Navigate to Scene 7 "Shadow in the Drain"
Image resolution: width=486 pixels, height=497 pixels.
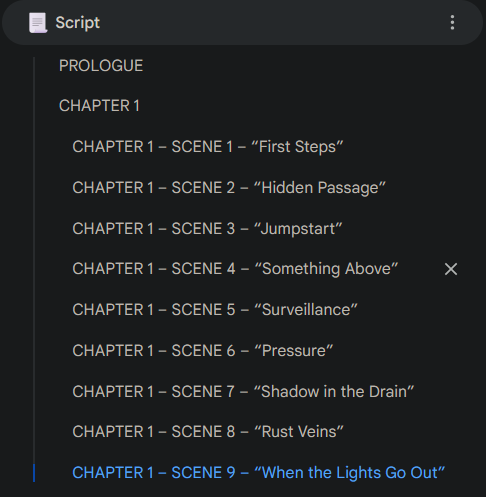pyautogui.click(x=243, y=392)
